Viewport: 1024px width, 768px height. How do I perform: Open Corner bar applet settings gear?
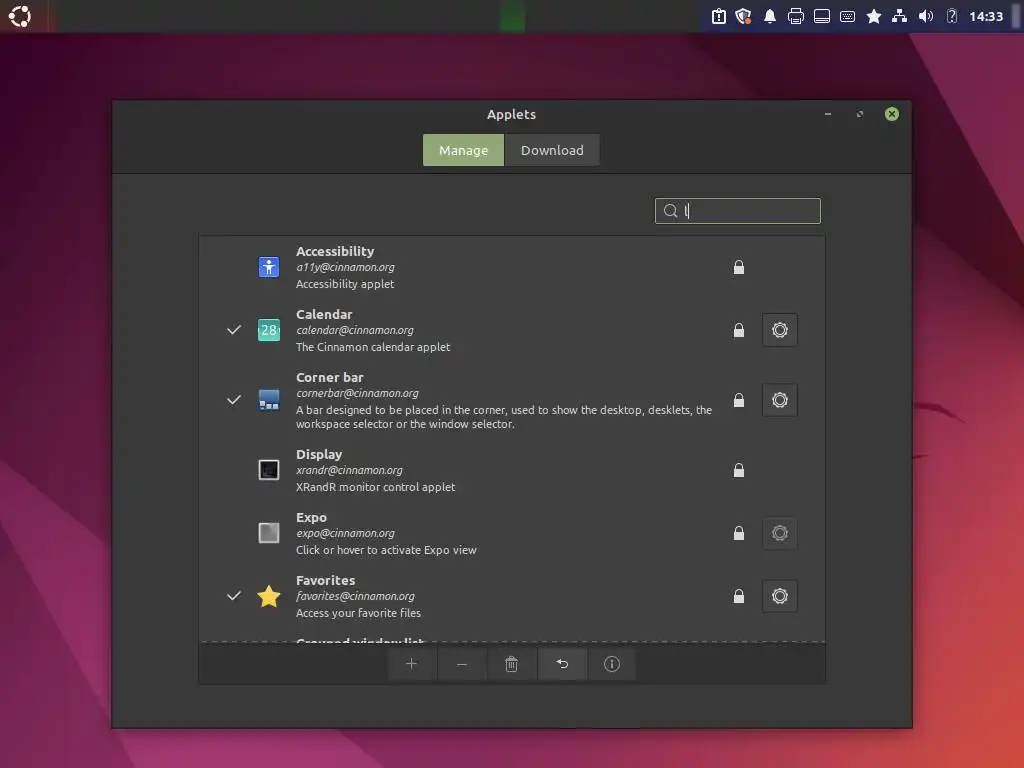[x=780, y=400]
